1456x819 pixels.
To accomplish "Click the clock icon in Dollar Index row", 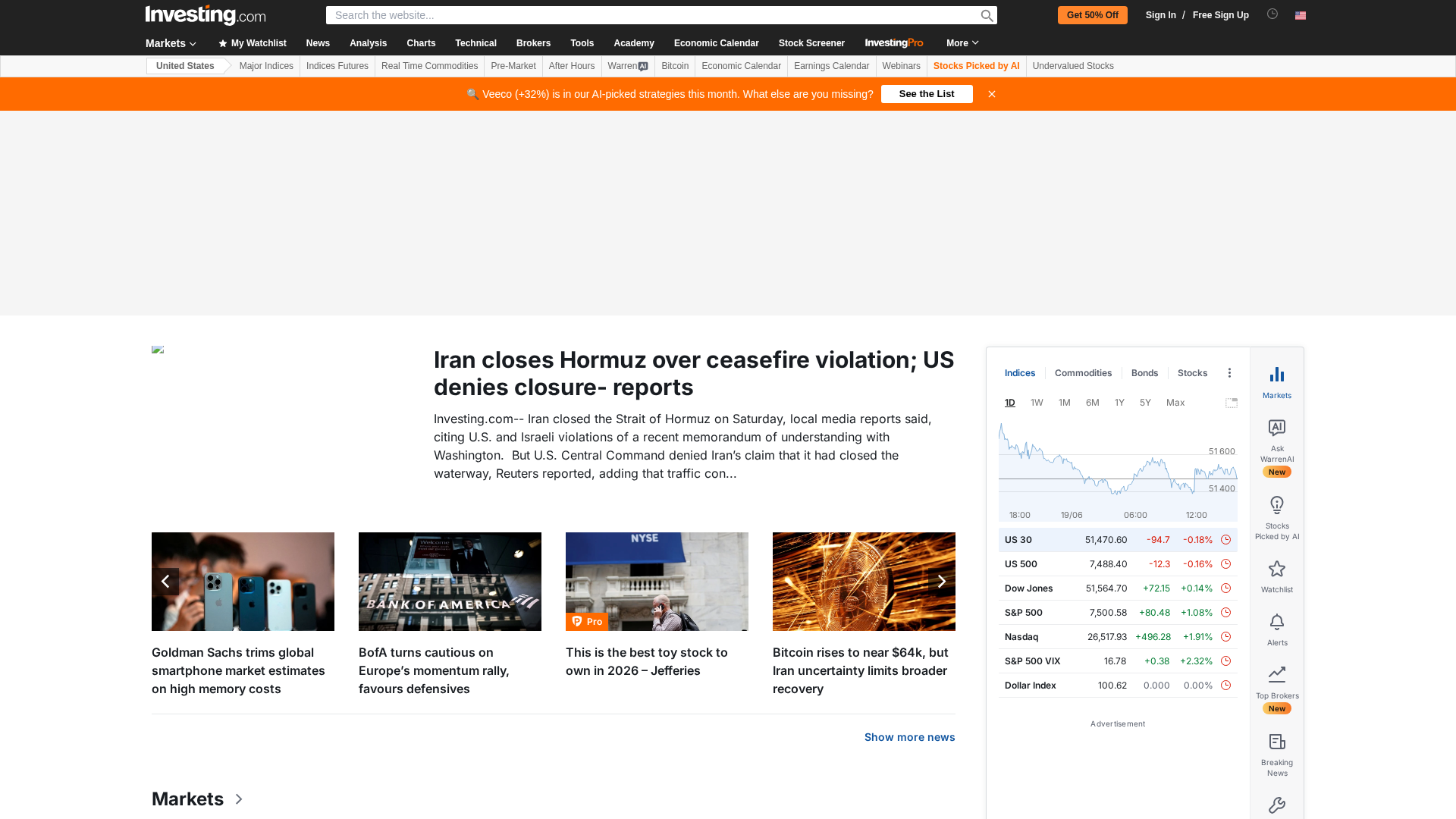I will coord(1225,686).
